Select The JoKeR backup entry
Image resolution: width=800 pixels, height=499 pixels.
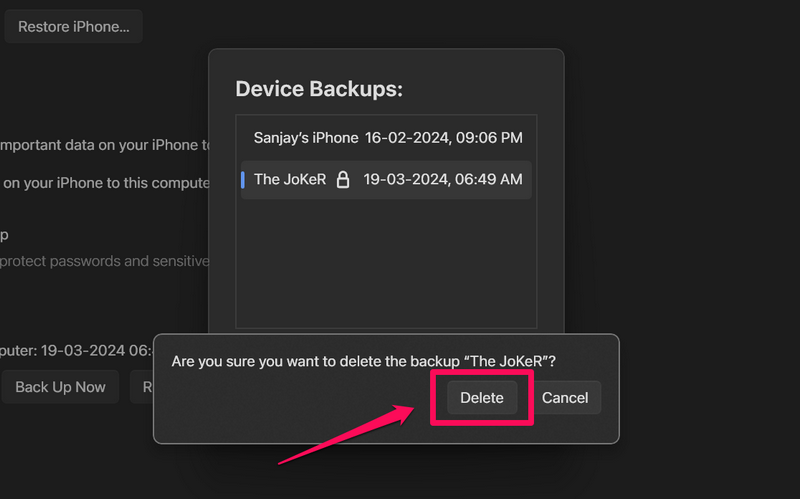[290, 180]
